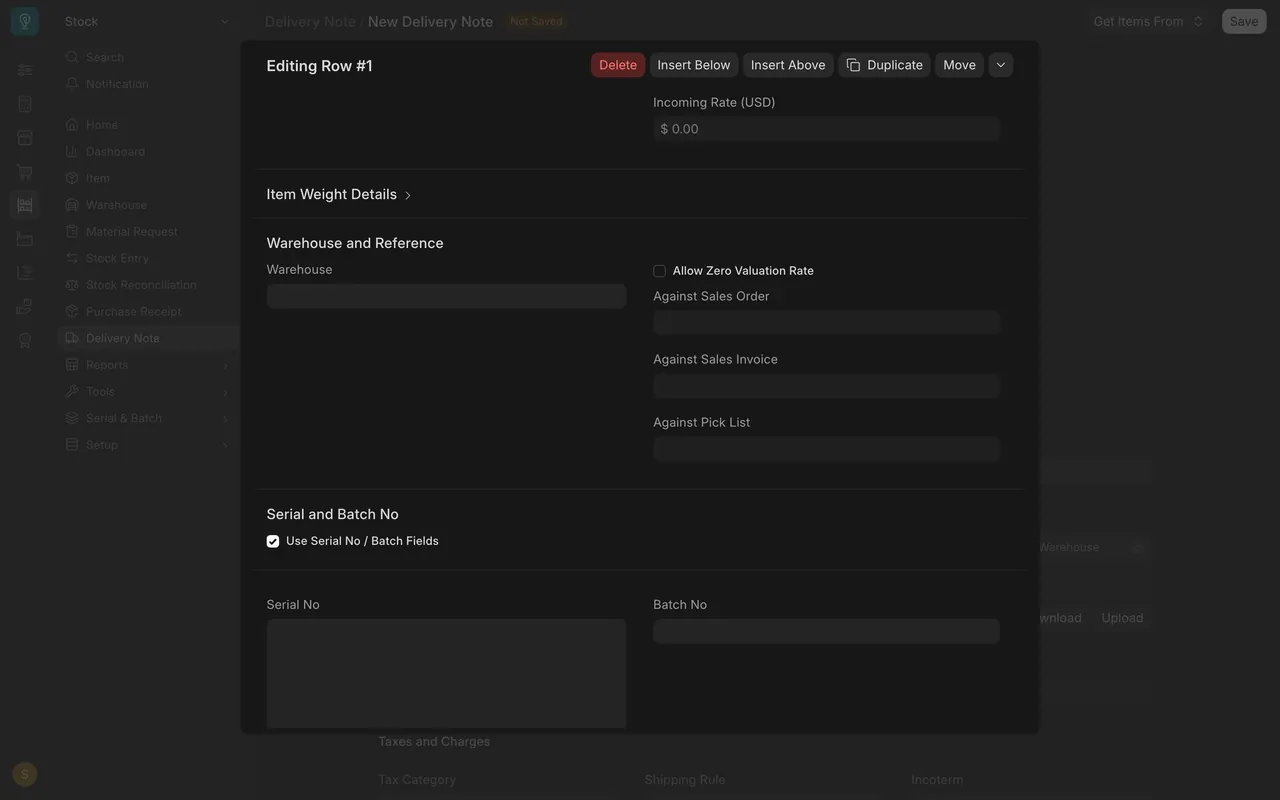Open Warehouse in the Stock sidebar
The height and width of the screenshot is (800, 1280).
(x=148, y=205)
